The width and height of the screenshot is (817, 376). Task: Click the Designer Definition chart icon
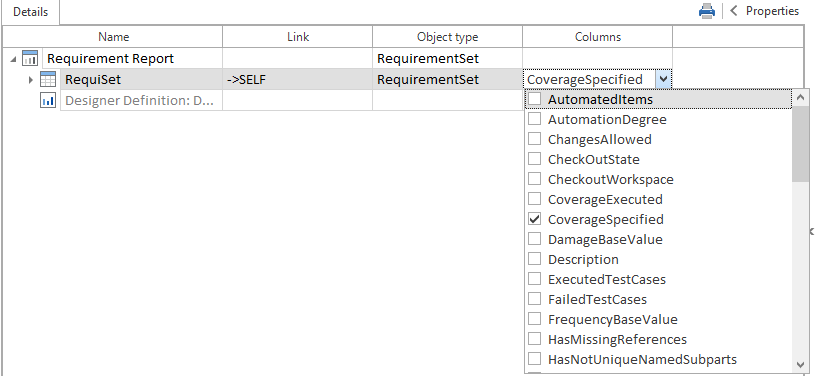(48, 101)
